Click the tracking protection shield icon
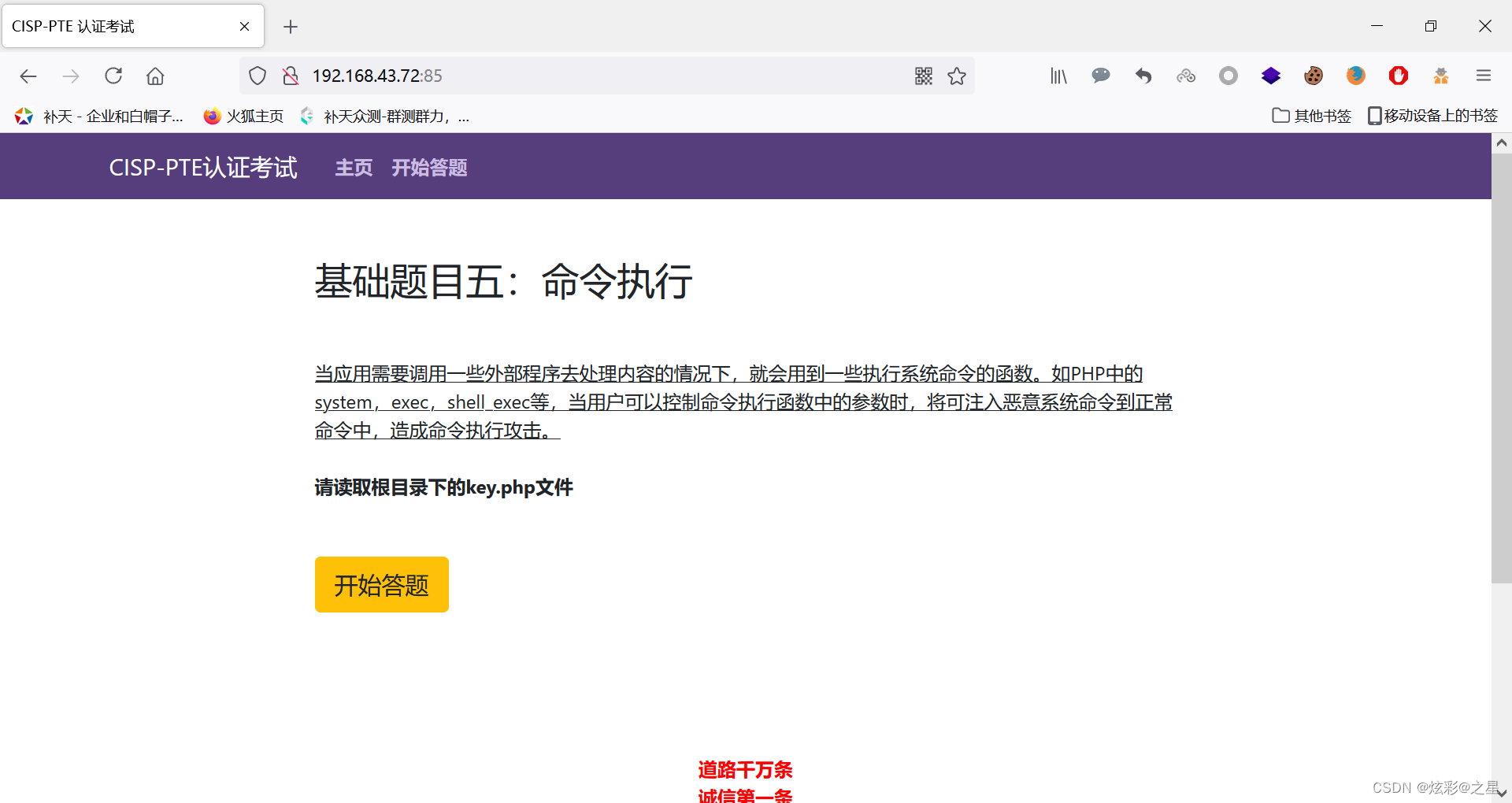 [x=258, y=76]
